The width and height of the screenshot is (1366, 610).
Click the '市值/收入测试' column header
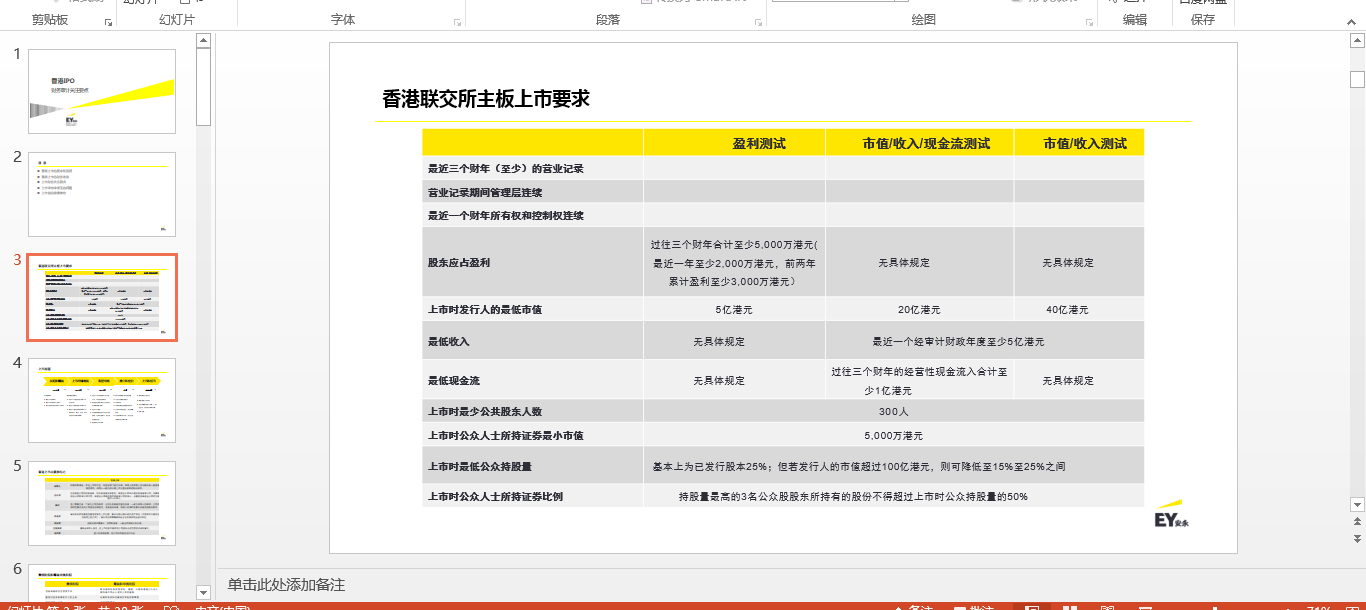(1085, 143)
